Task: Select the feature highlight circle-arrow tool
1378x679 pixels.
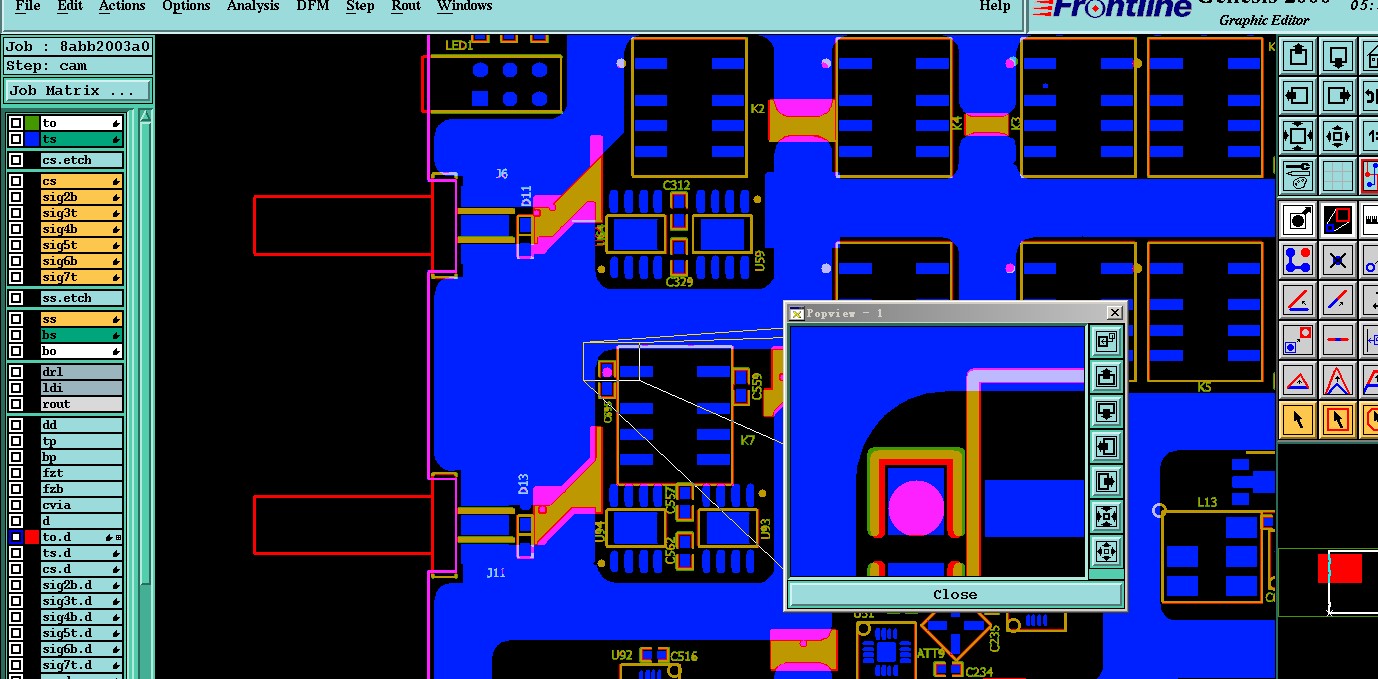Action: pos(1298,219)
